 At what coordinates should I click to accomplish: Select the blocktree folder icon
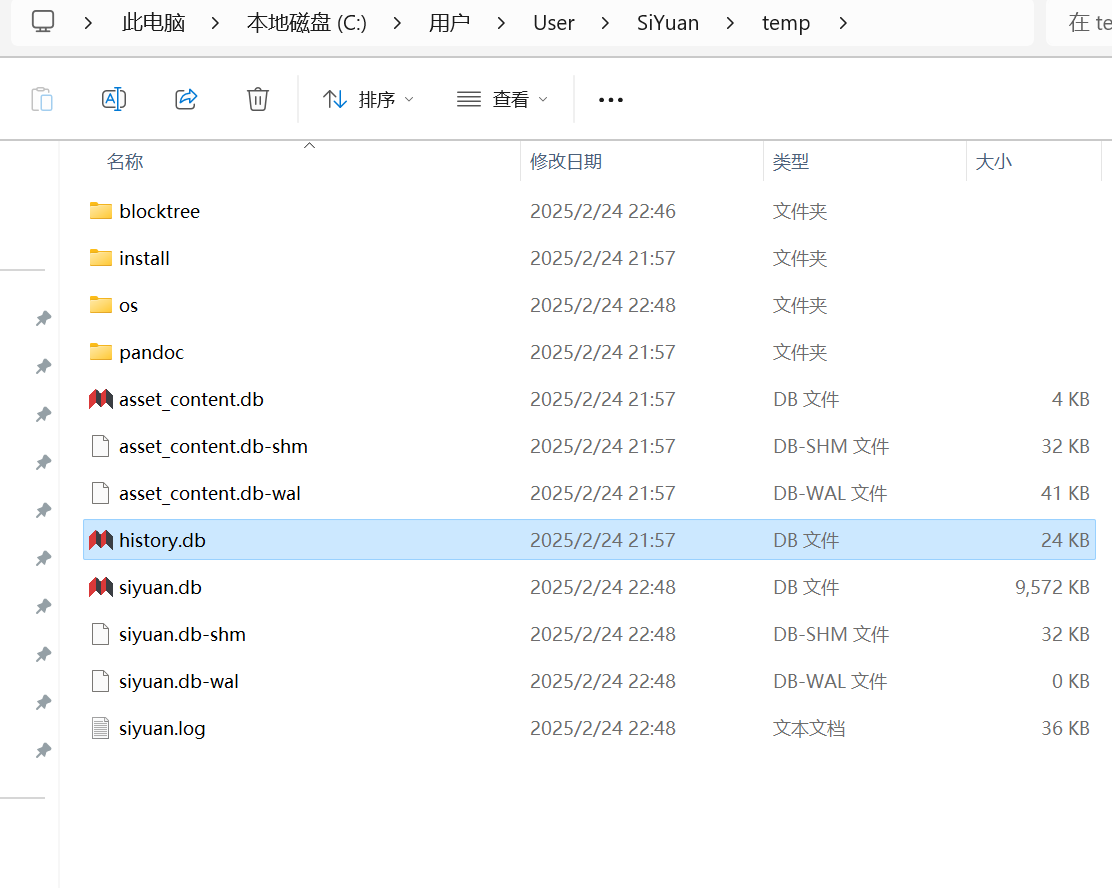pyautogui.click(x=101, y=211)
